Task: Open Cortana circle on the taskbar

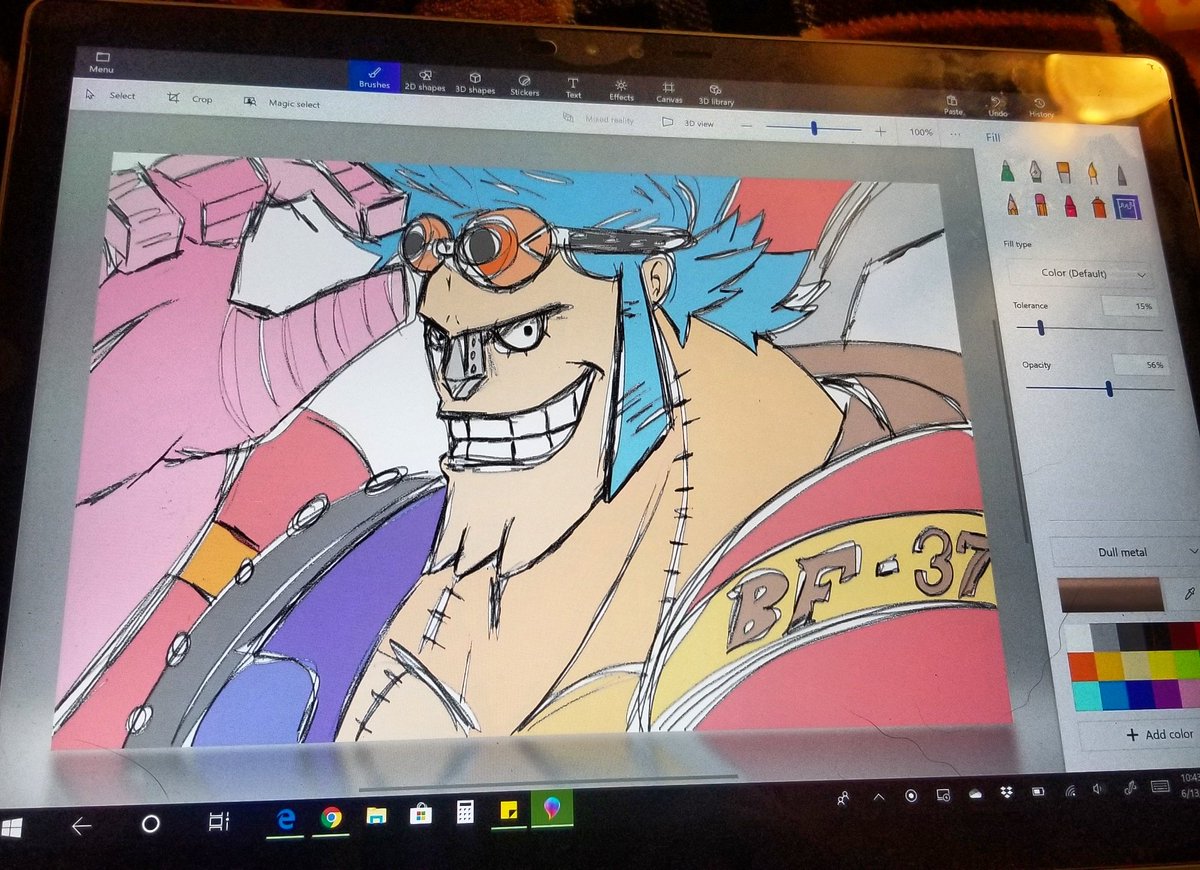Action: 150,824
